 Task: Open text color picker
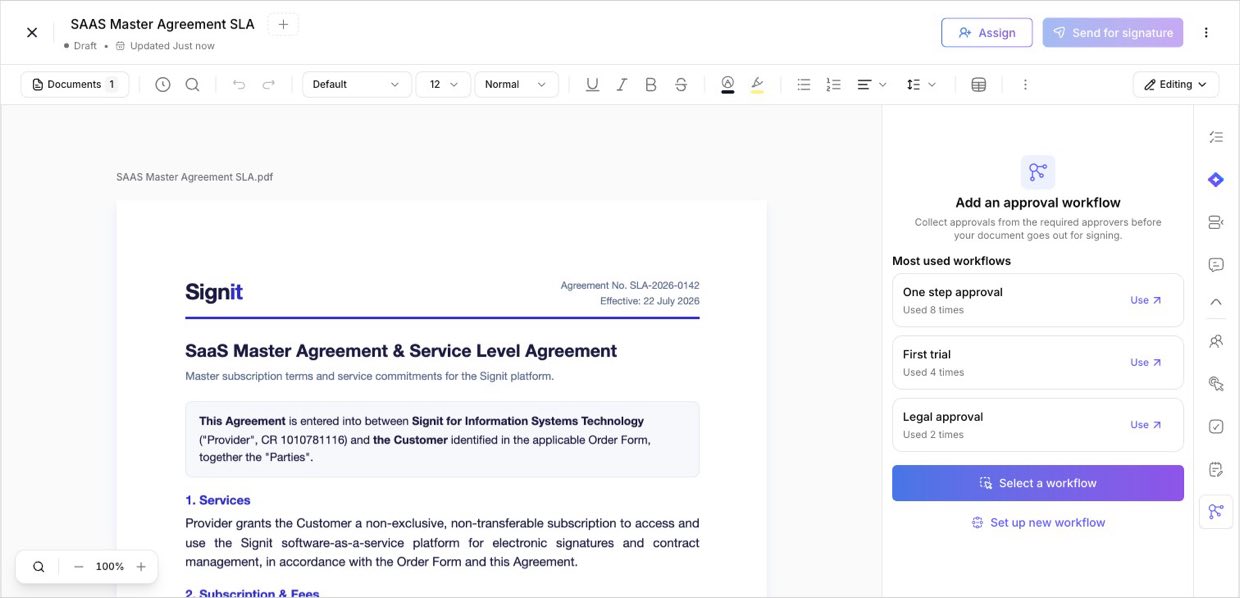pyautogui.click(x=727, y=85)
